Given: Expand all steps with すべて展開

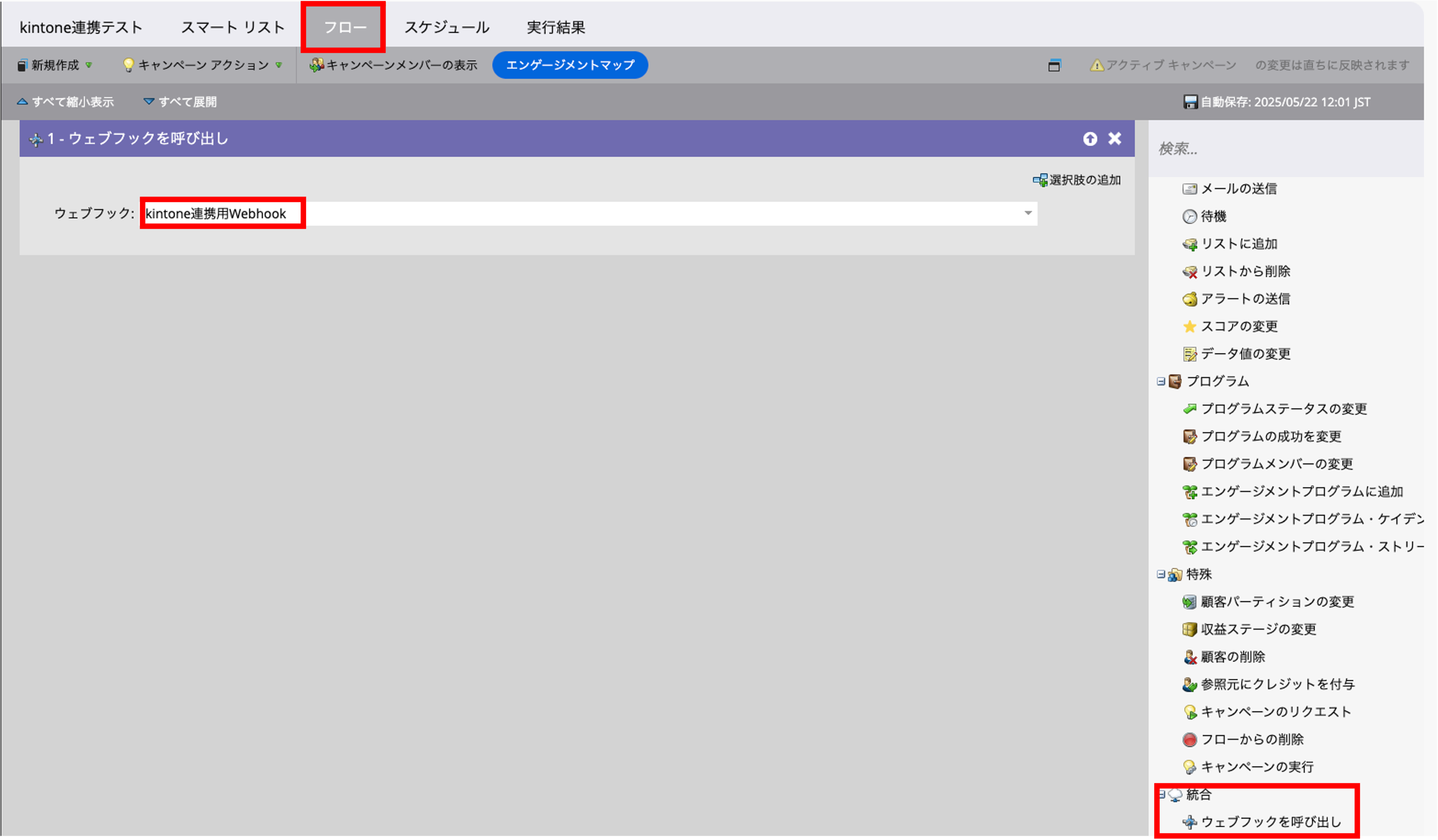Looking at the screenshot, I should [x=180, y=102].
